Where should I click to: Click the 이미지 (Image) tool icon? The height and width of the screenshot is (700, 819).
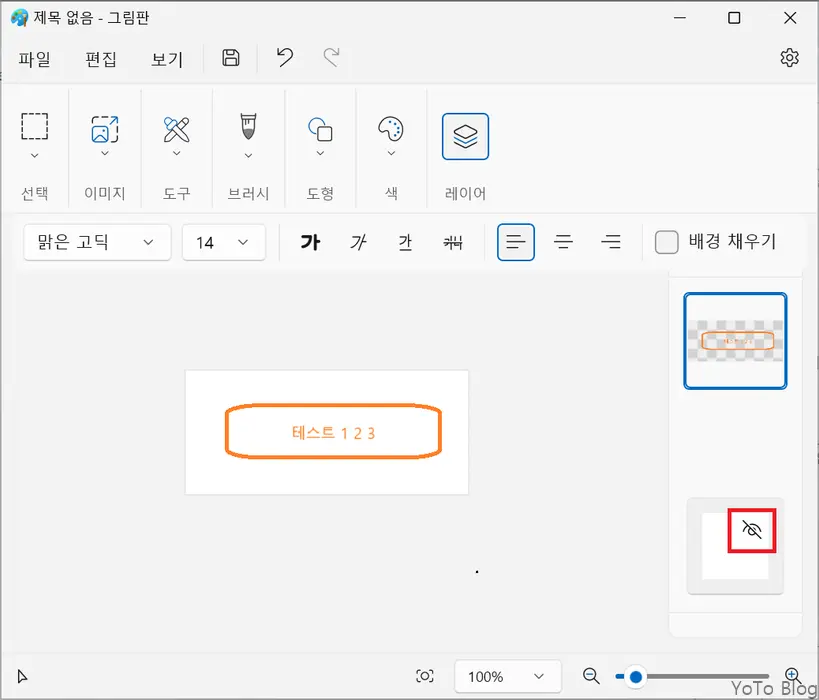(104, 130)
